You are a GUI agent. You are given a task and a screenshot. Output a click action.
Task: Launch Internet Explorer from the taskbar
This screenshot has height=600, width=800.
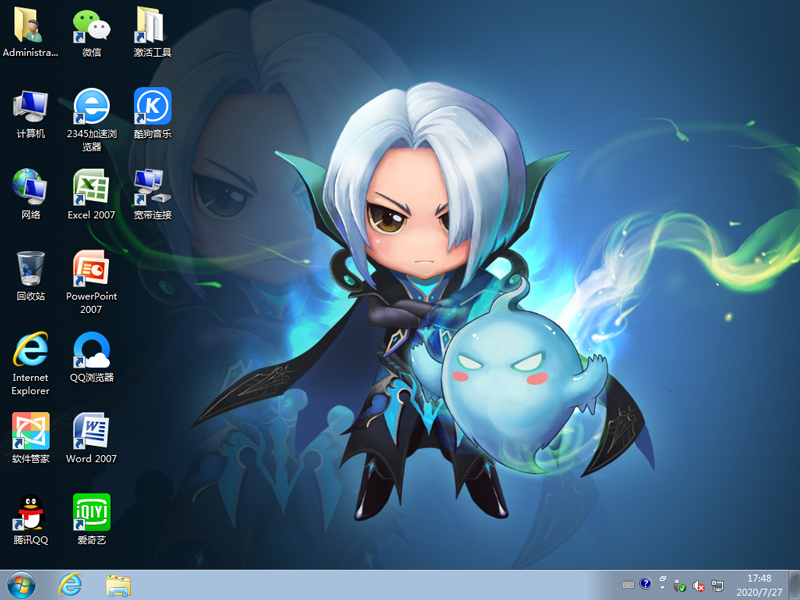70,585
